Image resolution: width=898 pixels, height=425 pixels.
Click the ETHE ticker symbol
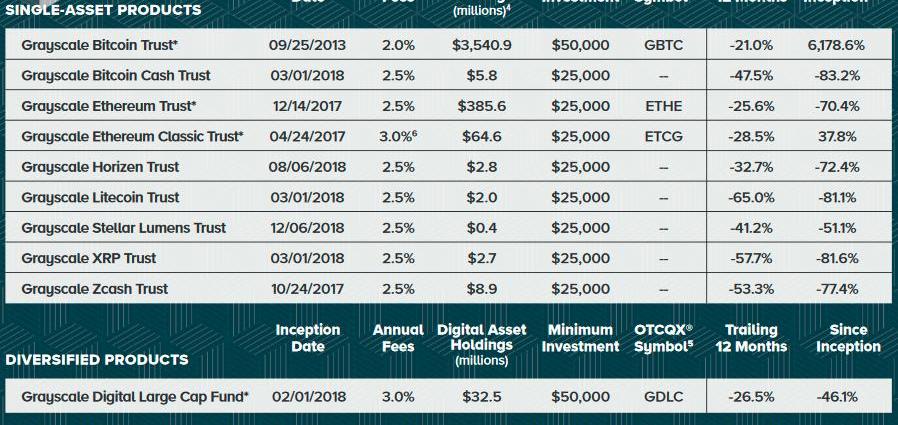[x=663, y=106]
